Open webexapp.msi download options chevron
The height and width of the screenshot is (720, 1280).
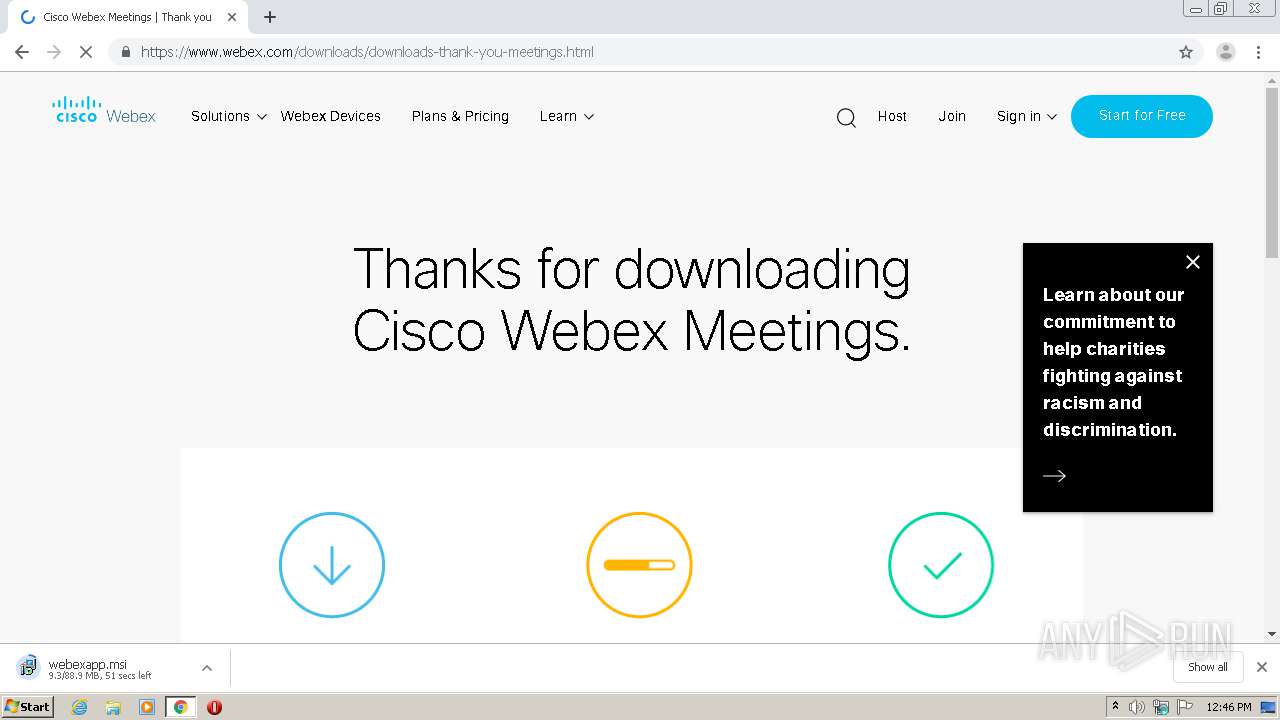[207, 668]
